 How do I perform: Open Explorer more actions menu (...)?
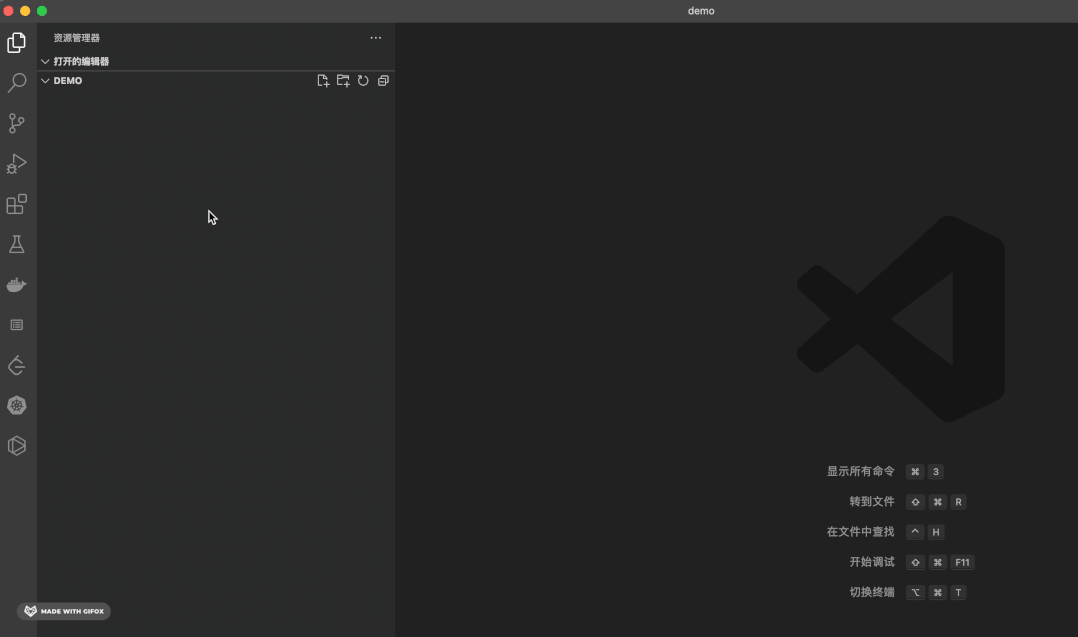point(375,38)
